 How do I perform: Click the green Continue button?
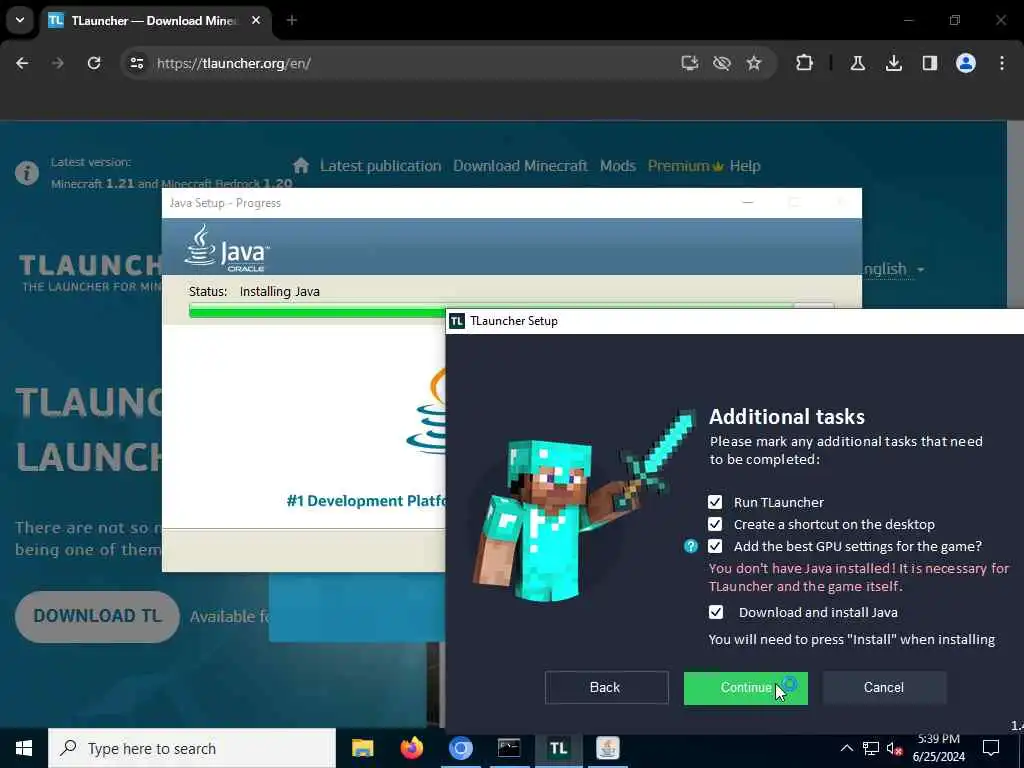coord(746,688)
